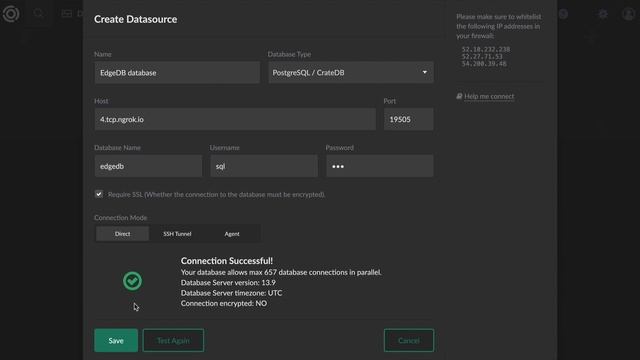Focus the Database Name field
This screenshot has height=360, width=640.
[148, 166]
